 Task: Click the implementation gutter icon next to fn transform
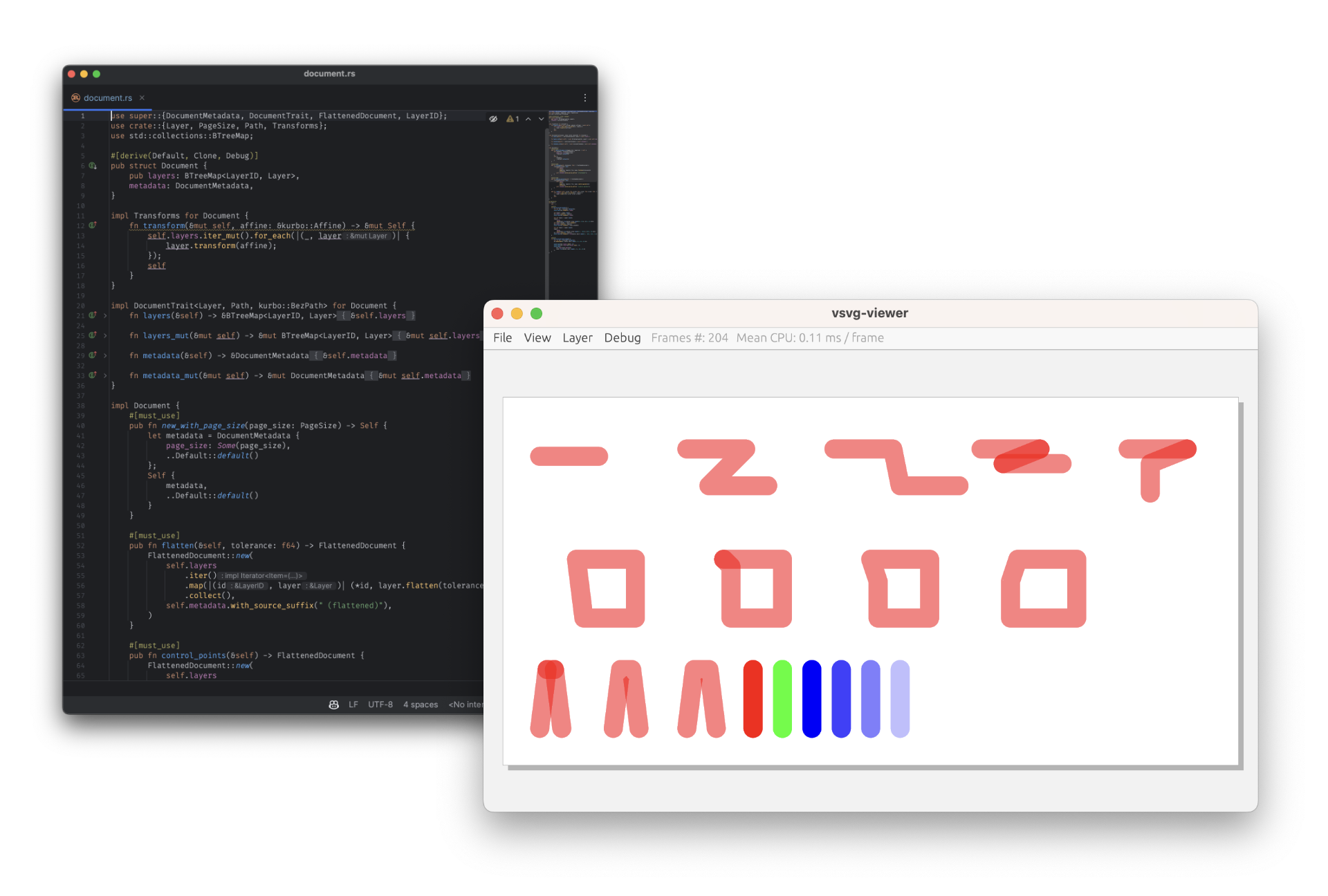[x=91, y=225]
